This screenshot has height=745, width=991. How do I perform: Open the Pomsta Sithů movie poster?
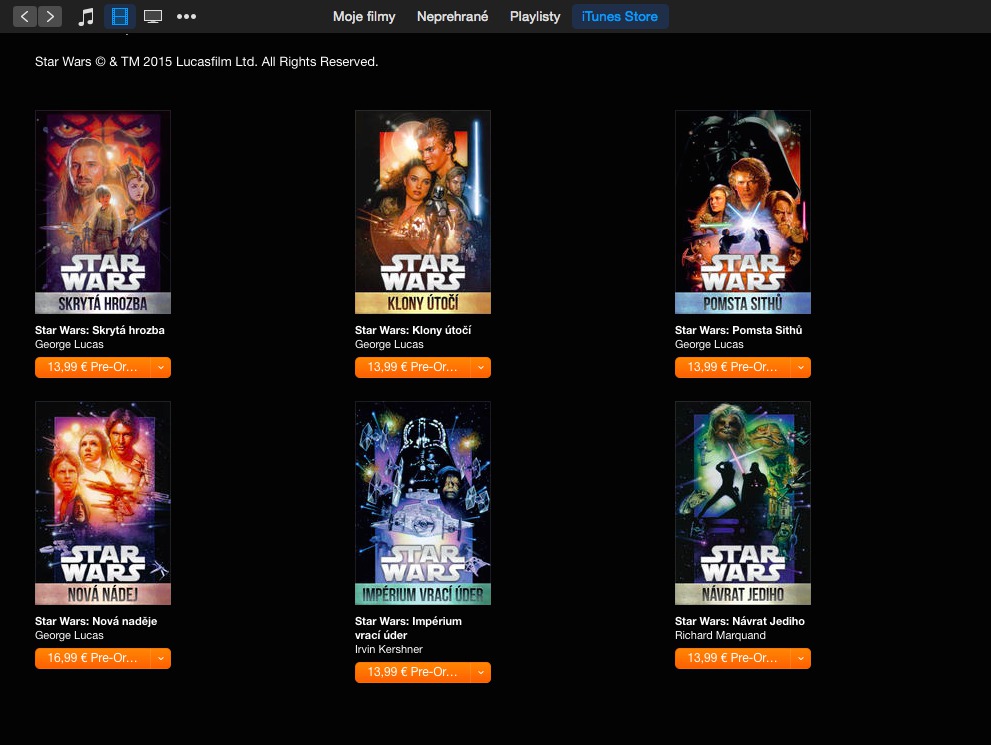(x=743, y=212)
